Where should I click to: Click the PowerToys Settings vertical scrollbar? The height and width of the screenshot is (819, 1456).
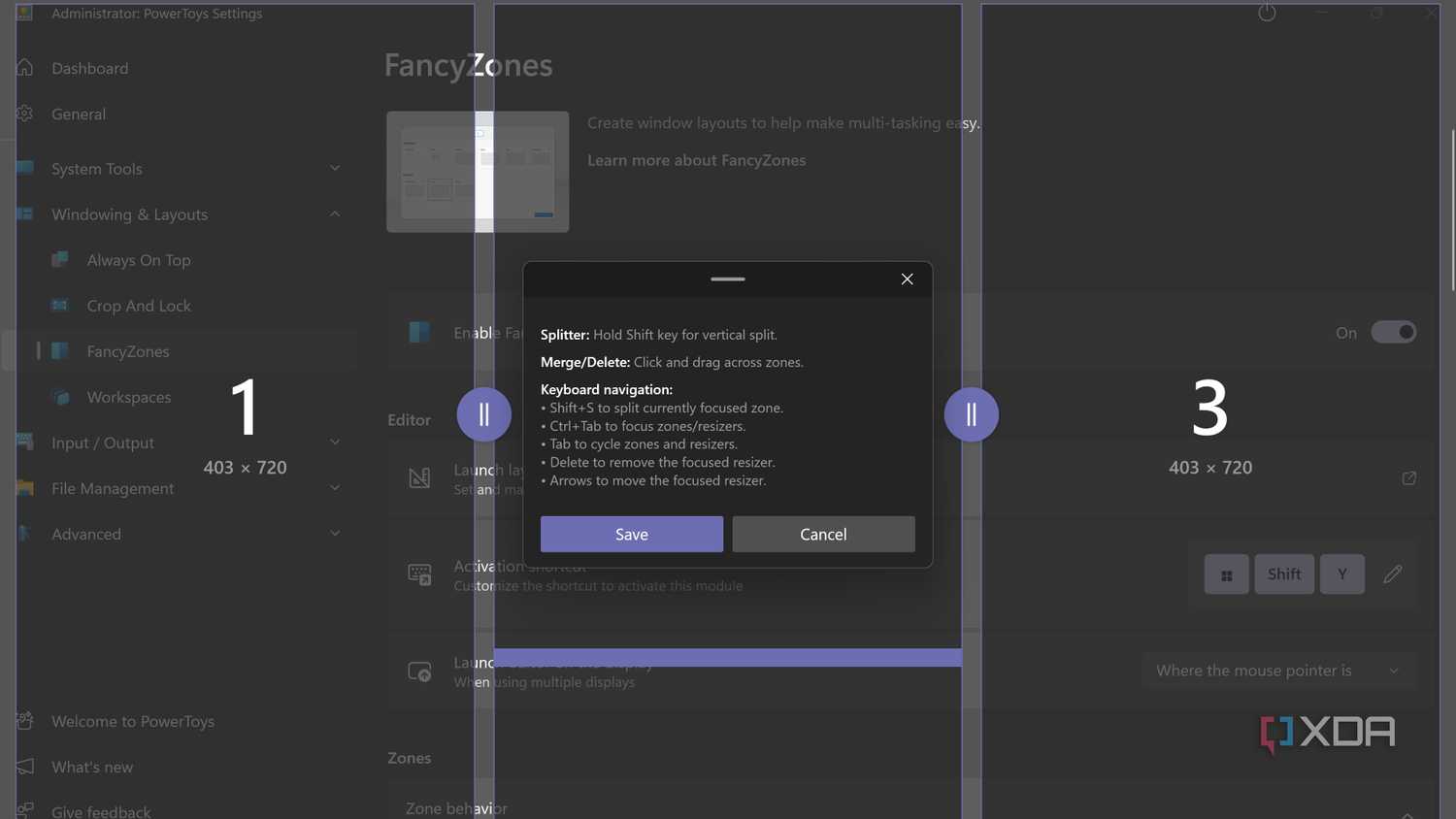[1452, 209]
